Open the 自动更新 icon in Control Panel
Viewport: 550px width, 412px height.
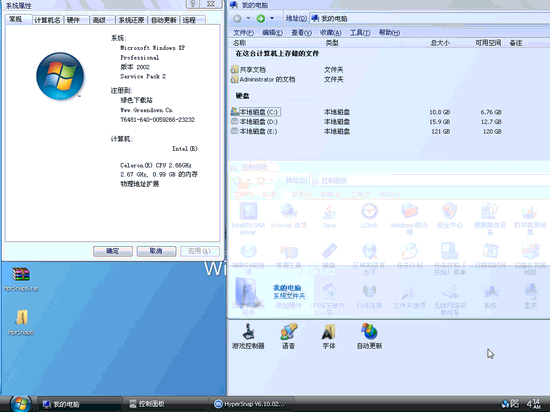[x=369, y=336]
